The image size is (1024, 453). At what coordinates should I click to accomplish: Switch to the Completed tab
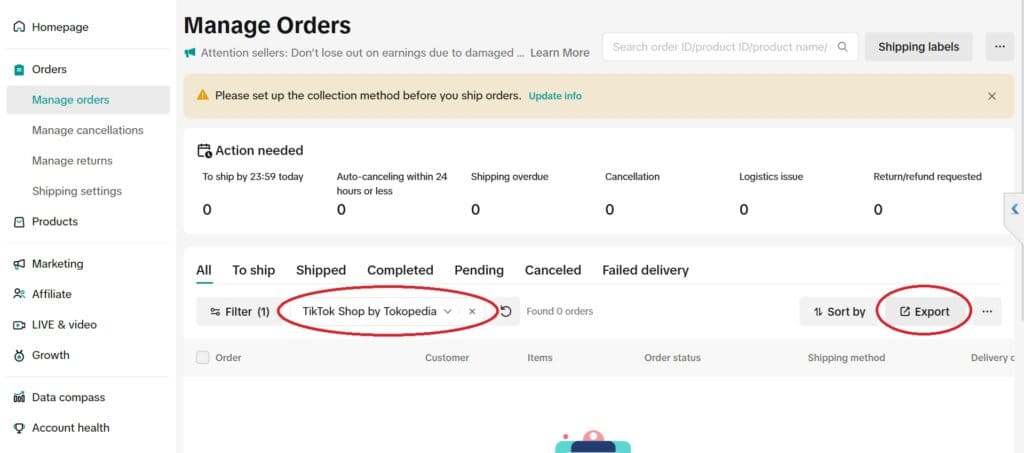tap(400, 270)
